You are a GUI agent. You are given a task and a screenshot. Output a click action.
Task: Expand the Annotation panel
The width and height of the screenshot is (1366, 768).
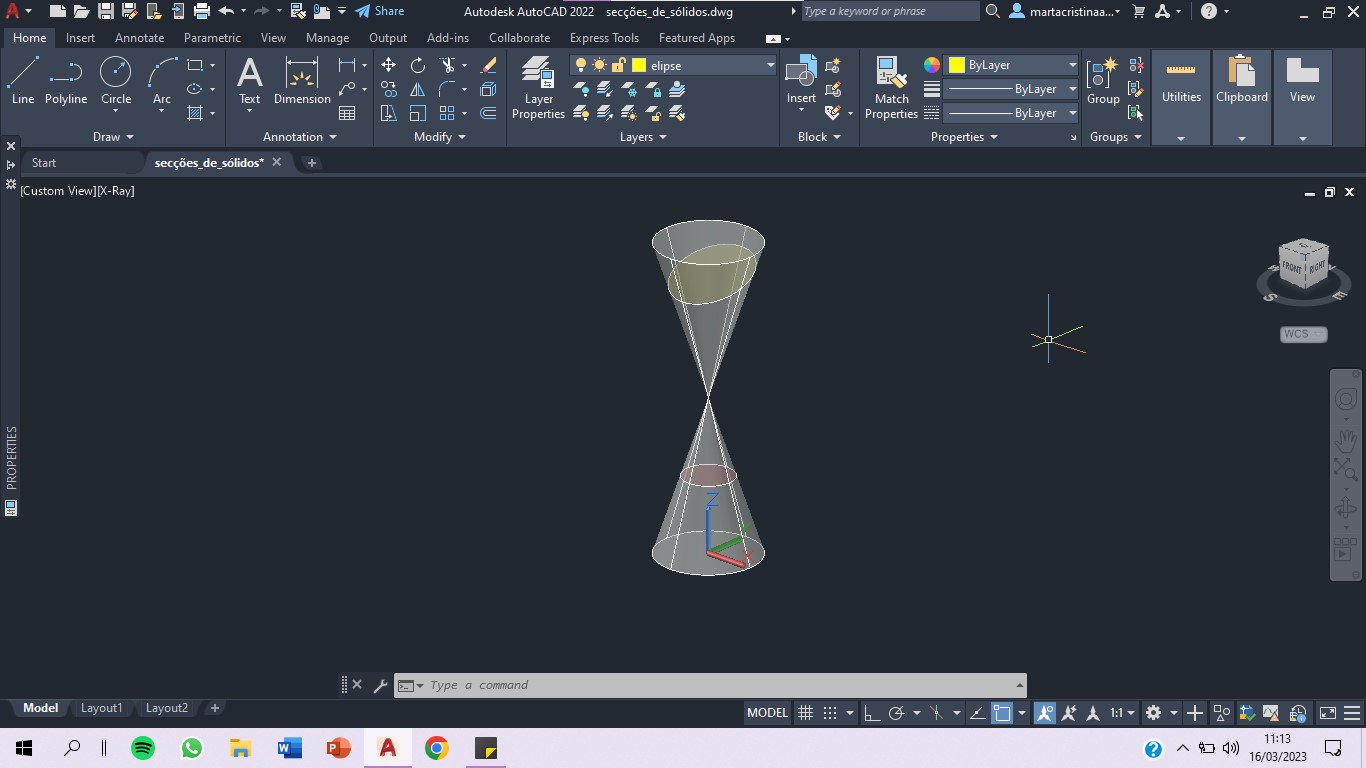(x=300, y=137)
